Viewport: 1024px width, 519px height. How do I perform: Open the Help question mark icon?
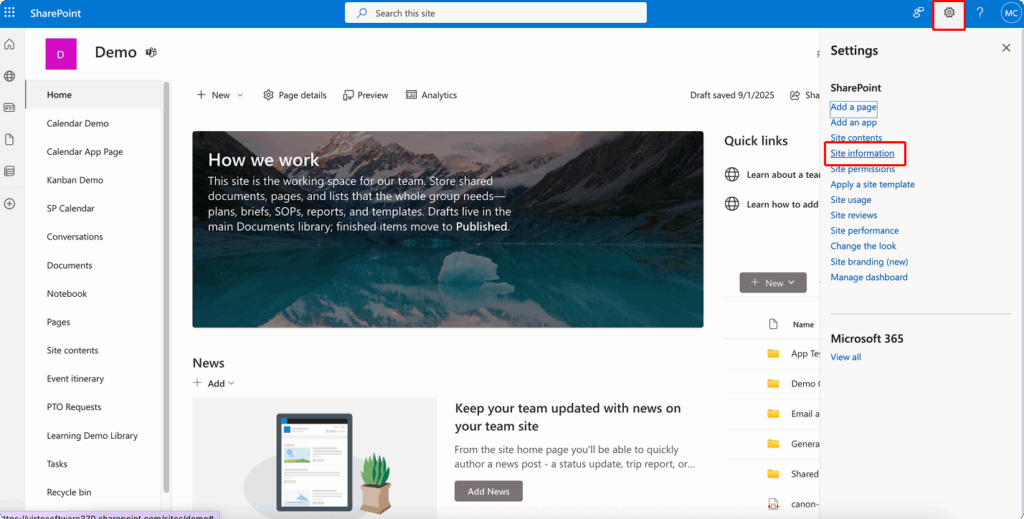tap(980, 13)
